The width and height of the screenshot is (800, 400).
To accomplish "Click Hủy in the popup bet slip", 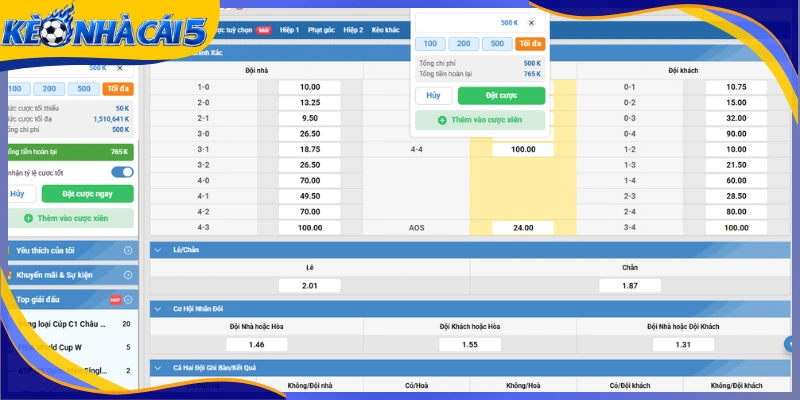I will click(x=434, y=95).
